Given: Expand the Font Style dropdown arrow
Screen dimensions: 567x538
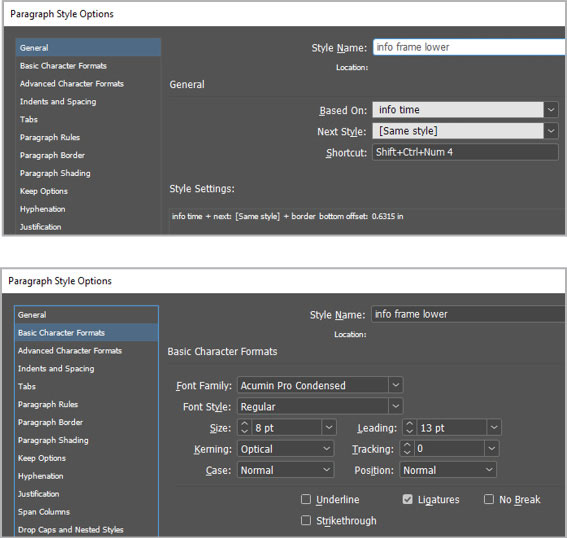Looking at the screenshot, I should click(x=396, y=406).
